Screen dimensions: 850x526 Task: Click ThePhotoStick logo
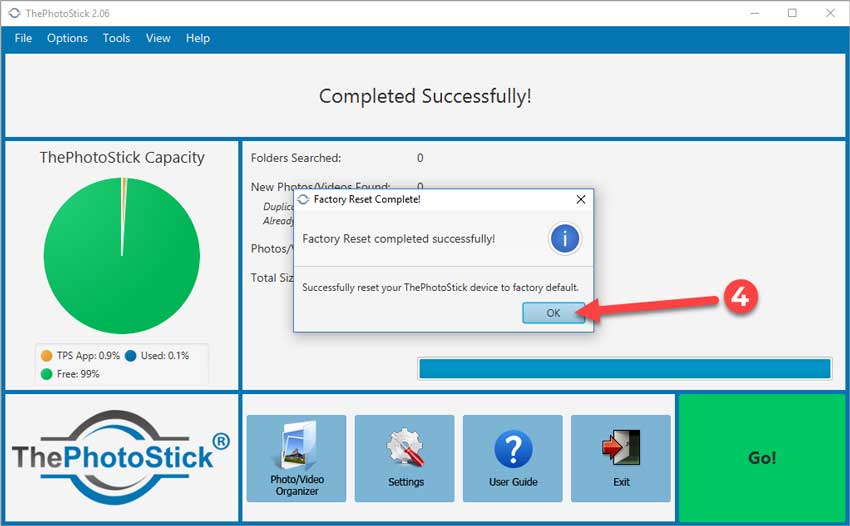(x=121, y=457)
